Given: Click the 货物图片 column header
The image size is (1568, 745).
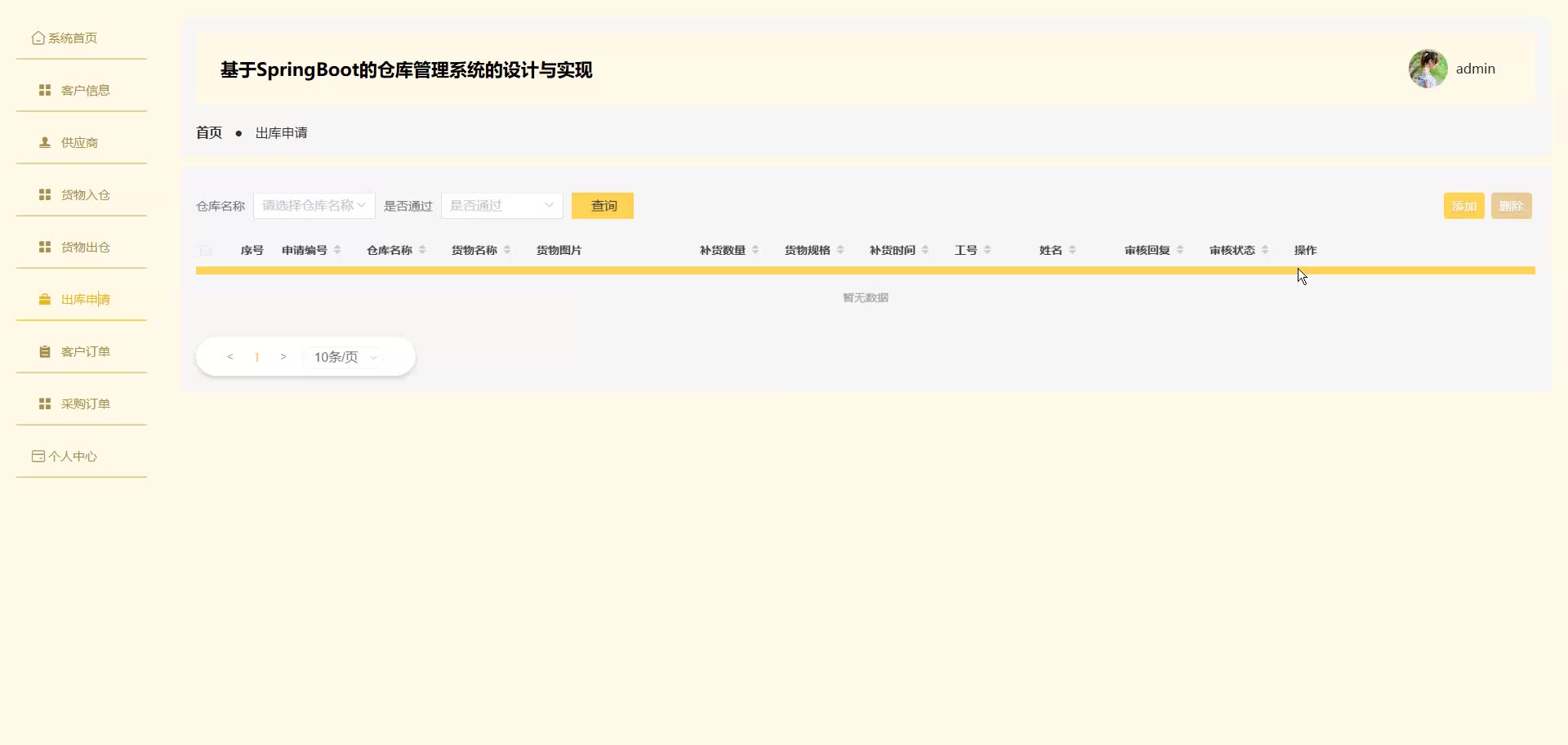Looking at the screenshot, I should point(559,250).
